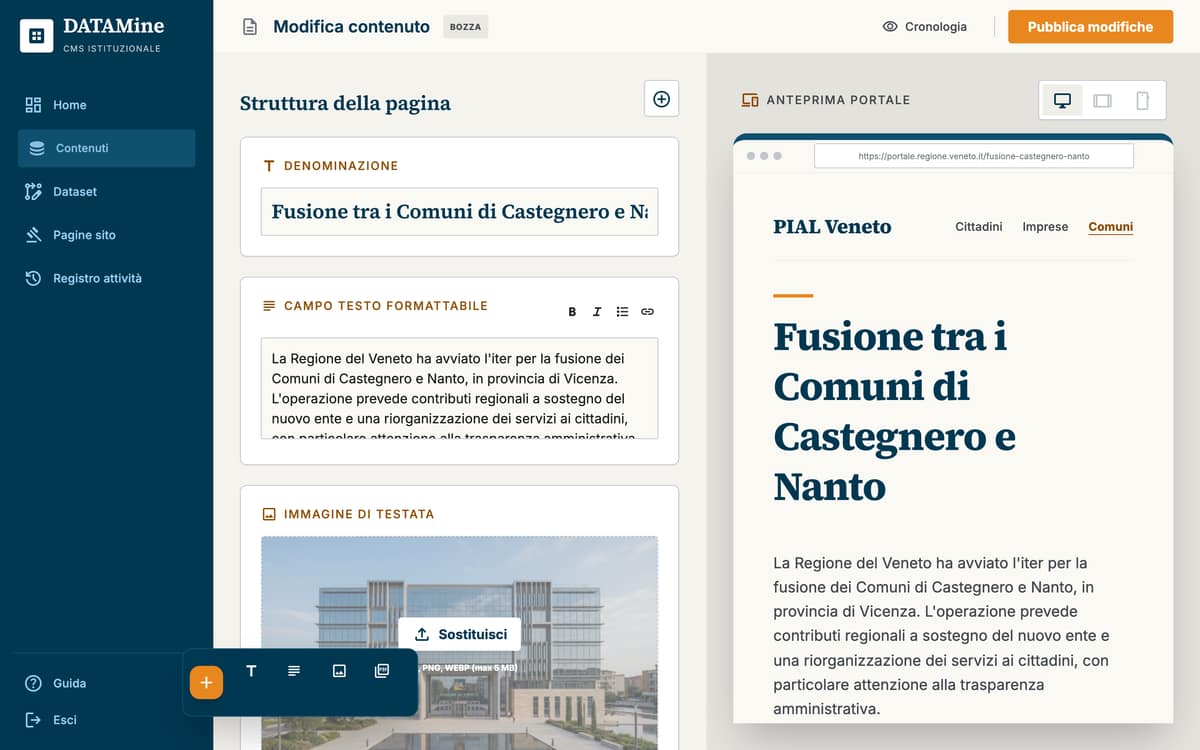Open Imprese tab in preview
Screen dimensions: 1200x750
coord(1045,227)
